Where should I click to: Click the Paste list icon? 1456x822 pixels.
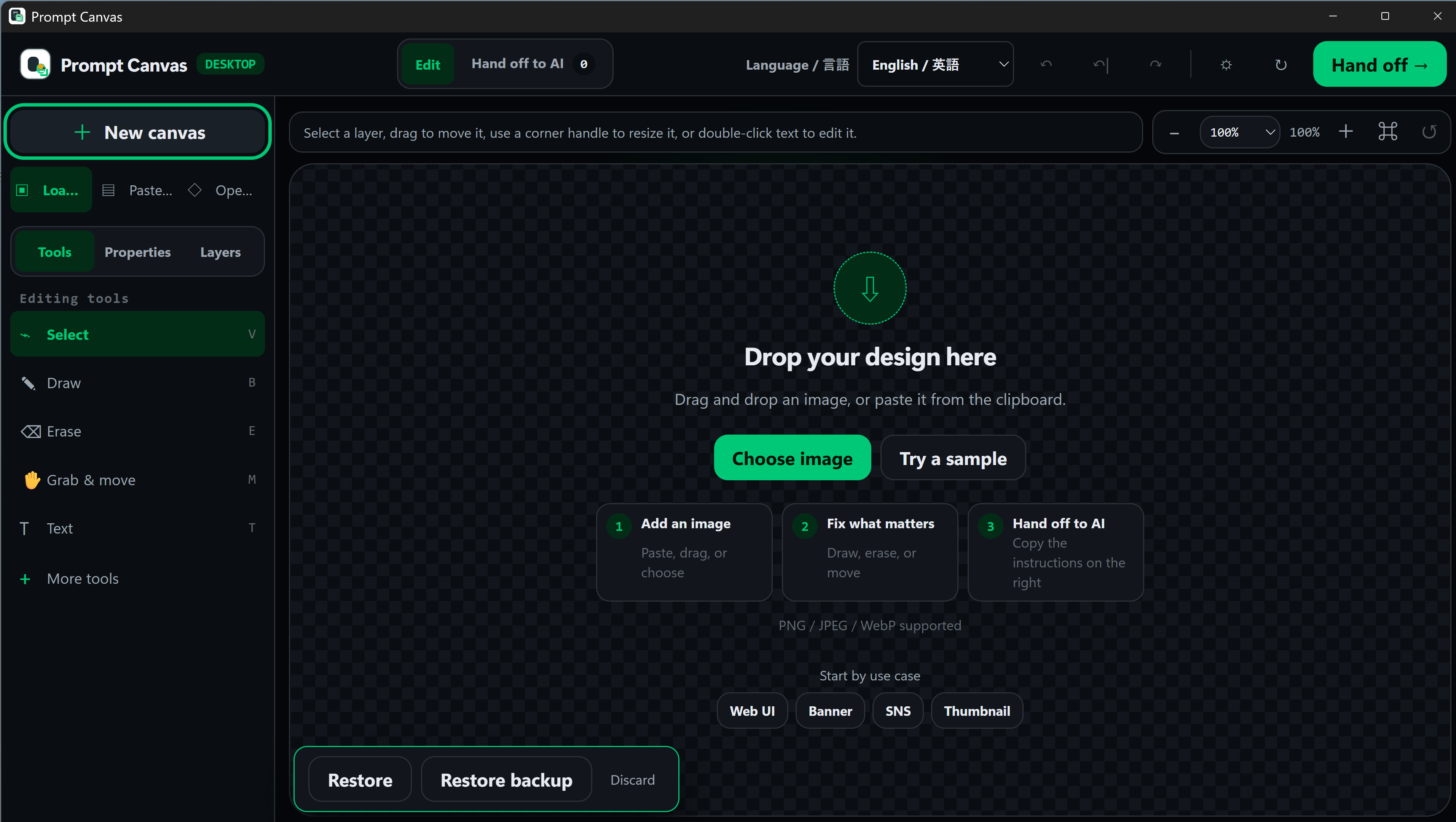pos(108,190)
